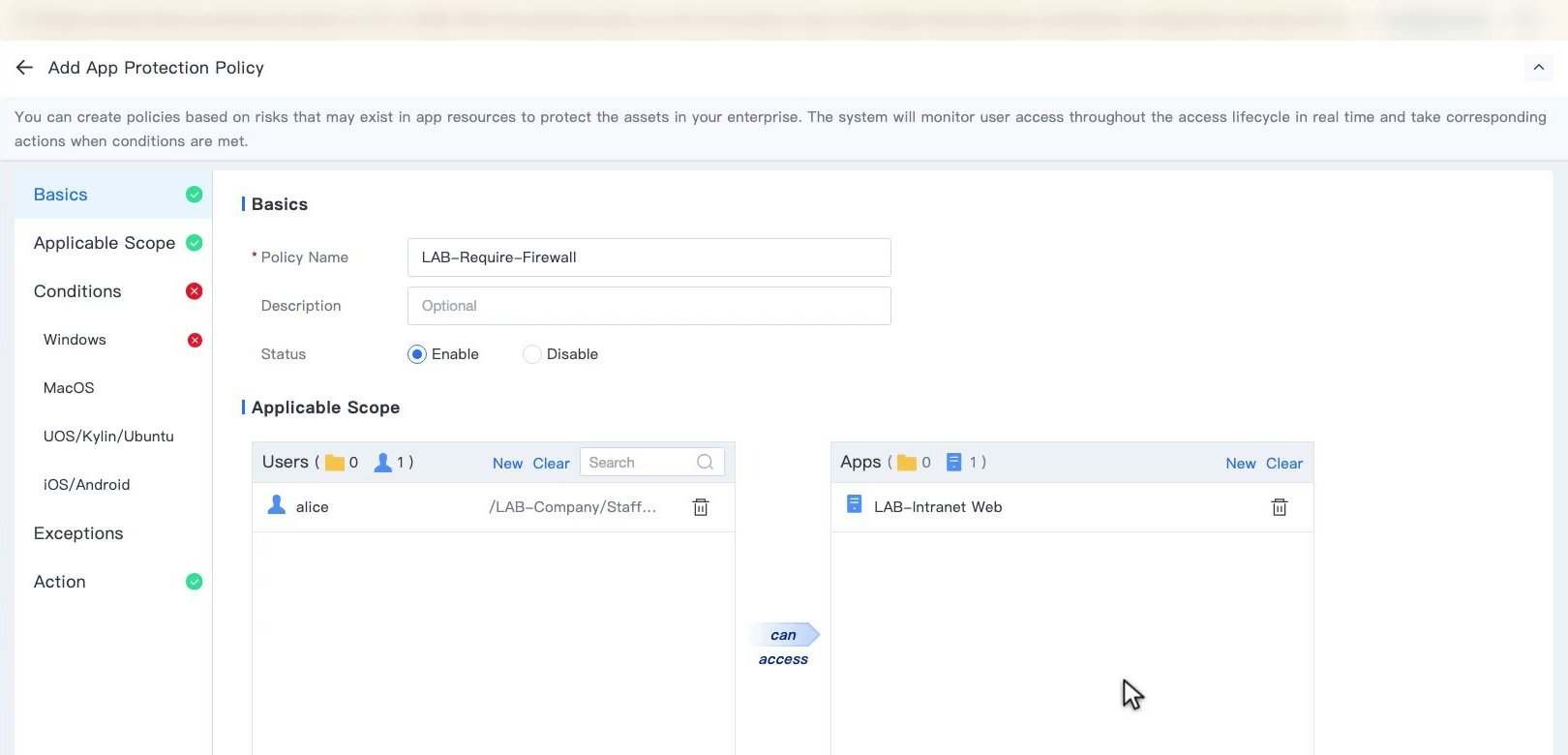Click the /LAB-Company/Staff... path text

pyautogui.click(x=573, y=507)
